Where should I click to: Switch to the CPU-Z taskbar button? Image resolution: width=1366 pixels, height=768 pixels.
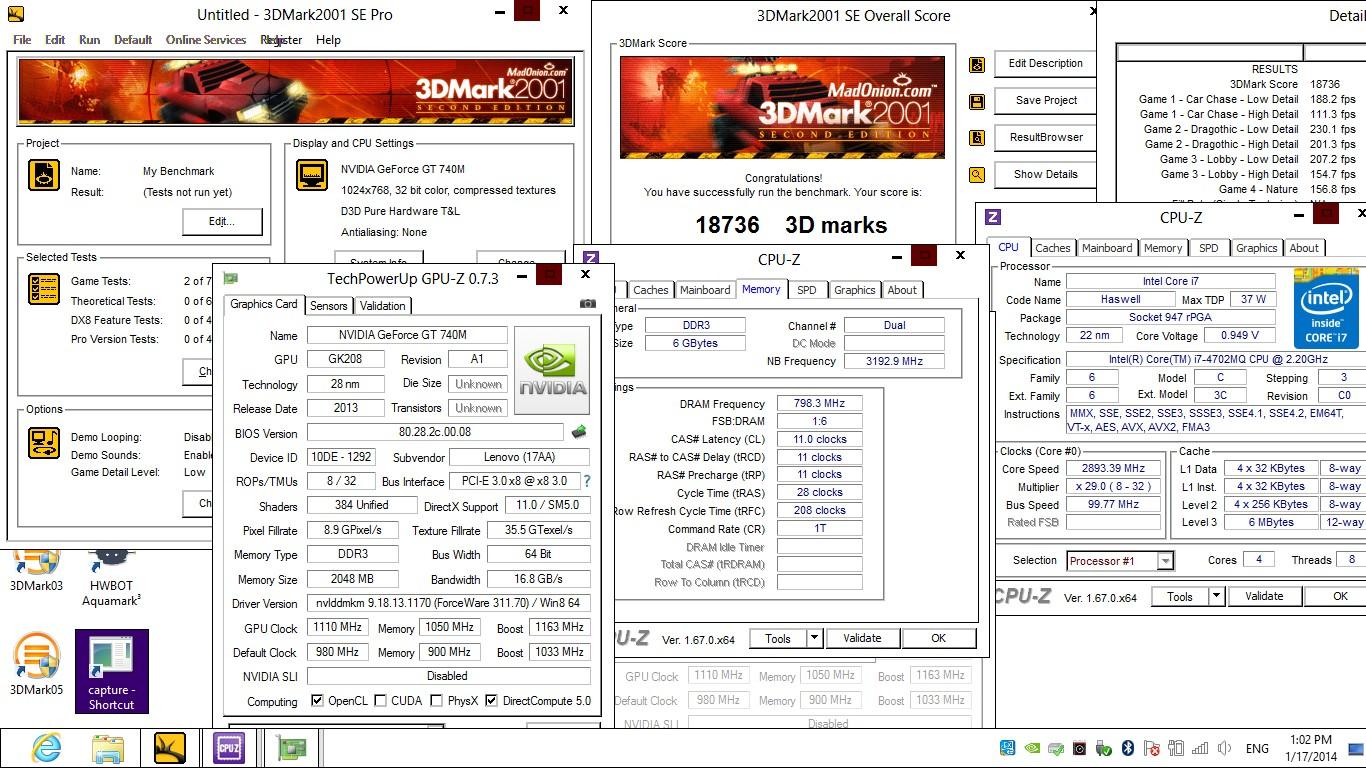[x=229, y=747]
